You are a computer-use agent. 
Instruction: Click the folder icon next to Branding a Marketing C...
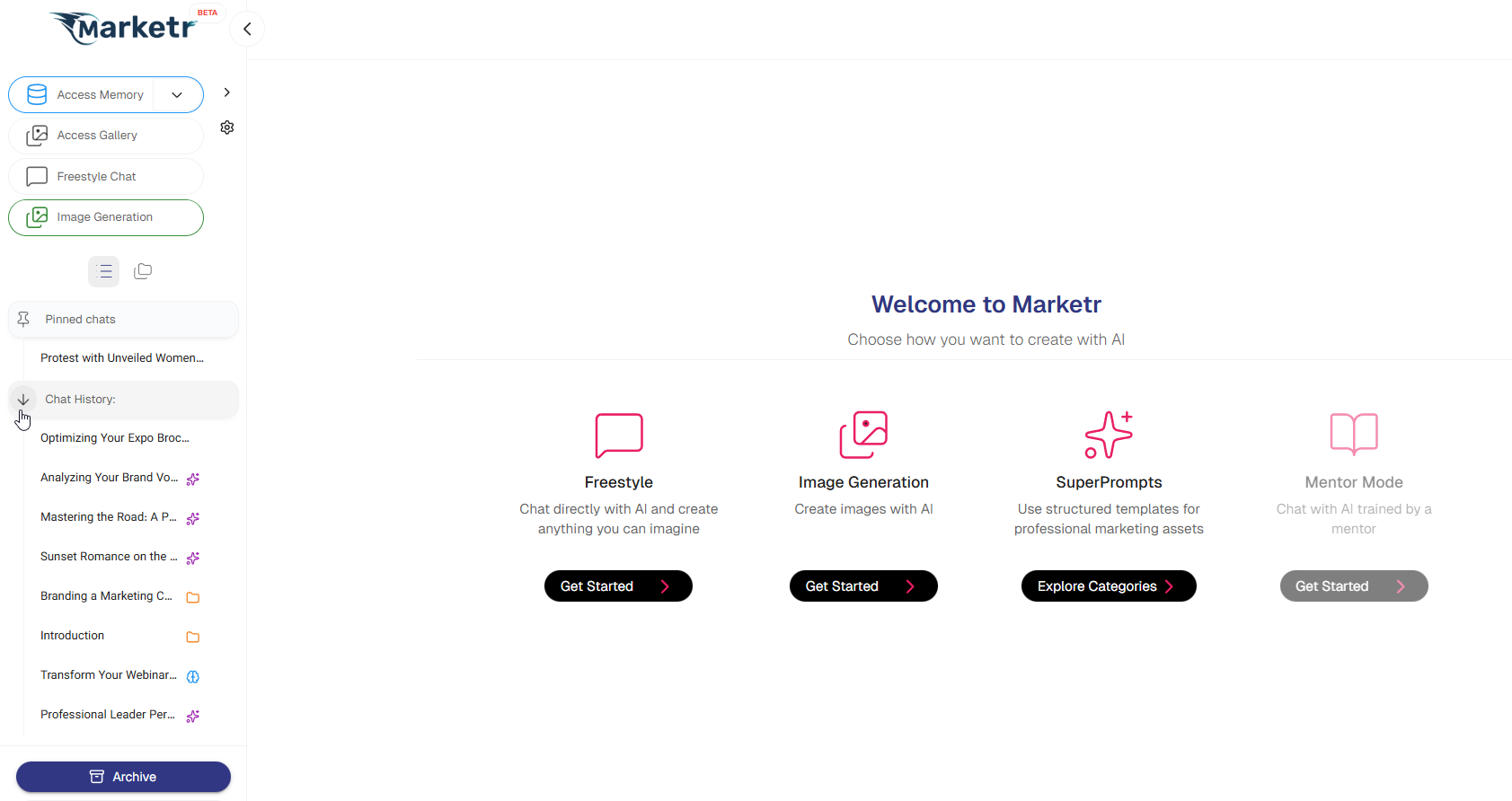click(192, 597)
